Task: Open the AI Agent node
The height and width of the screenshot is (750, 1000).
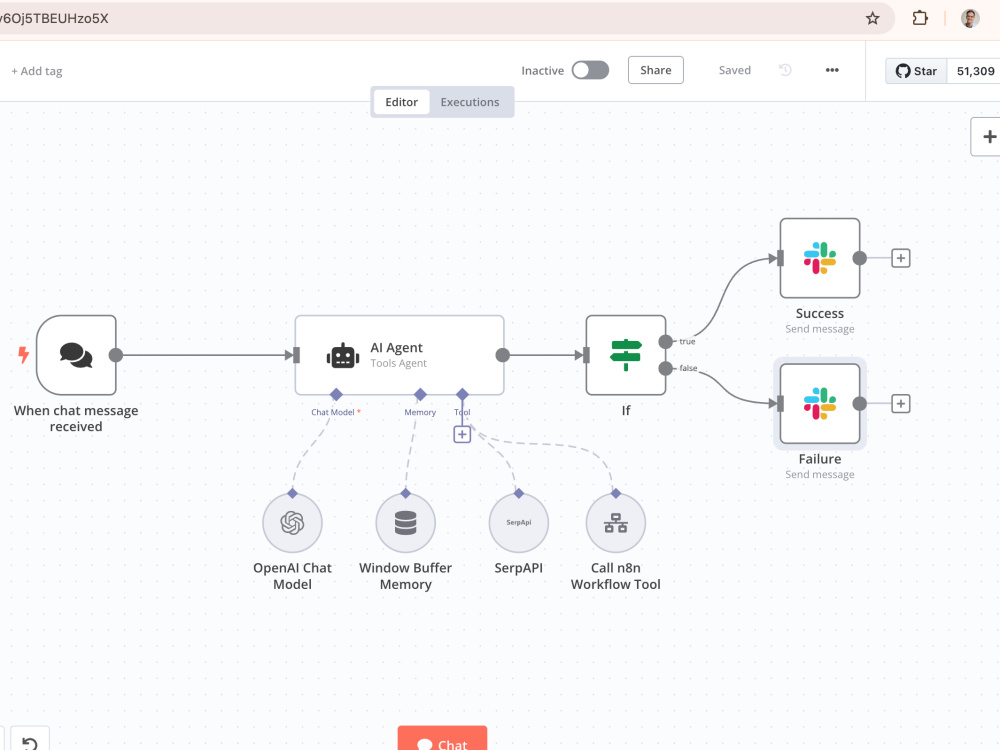Action: point(399,355)
